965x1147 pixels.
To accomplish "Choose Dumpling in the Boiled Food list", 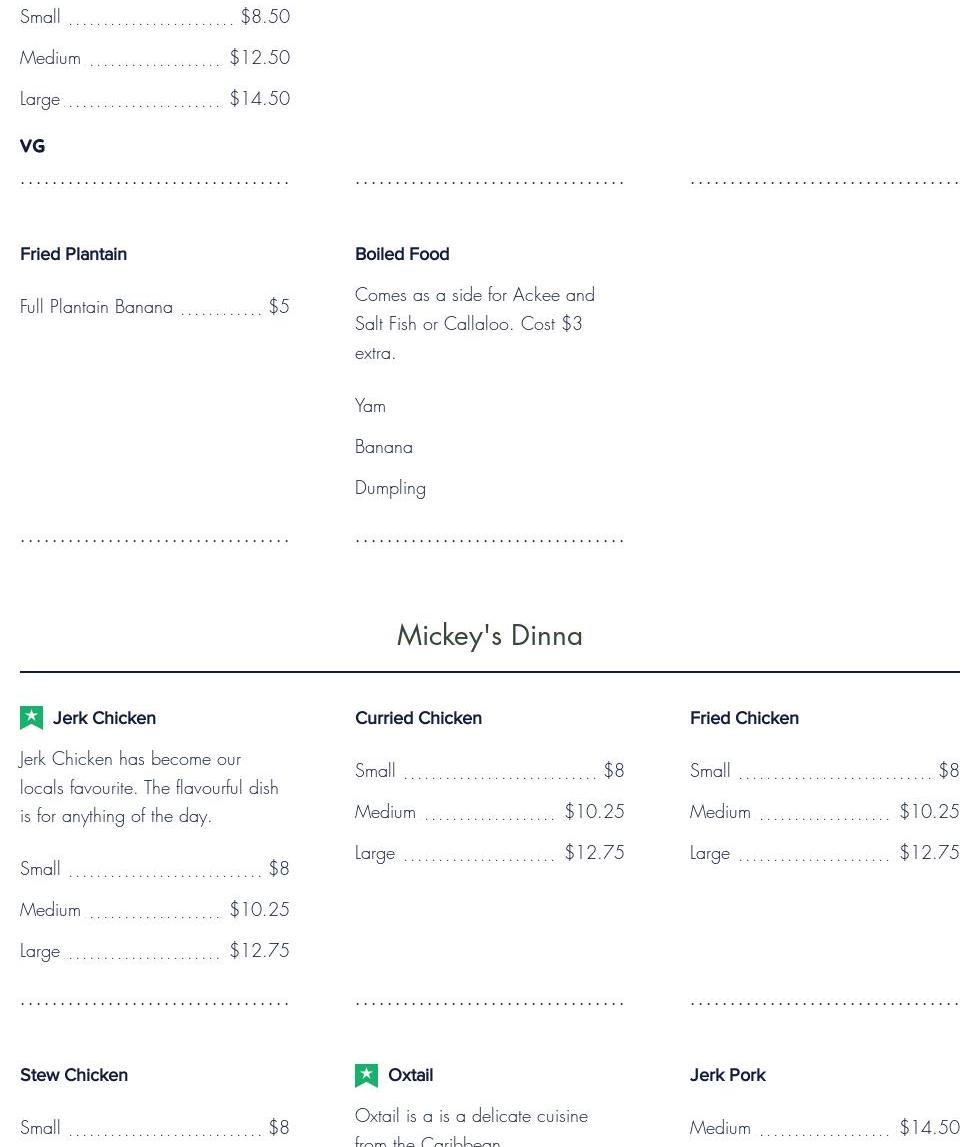I will click(x=390, y=488).
